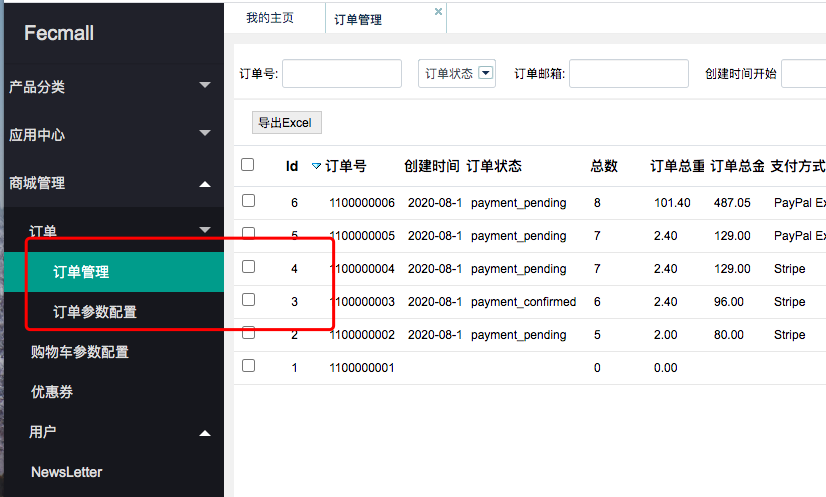Sort by the 支付方式 column header
The height and width of the screenshot is (497, 826).
click(798, 166)
